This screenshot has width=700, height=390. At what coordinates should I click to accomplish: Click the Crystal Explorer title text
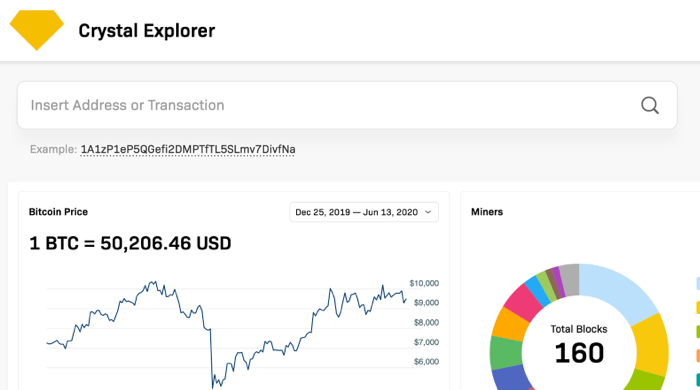146,31
